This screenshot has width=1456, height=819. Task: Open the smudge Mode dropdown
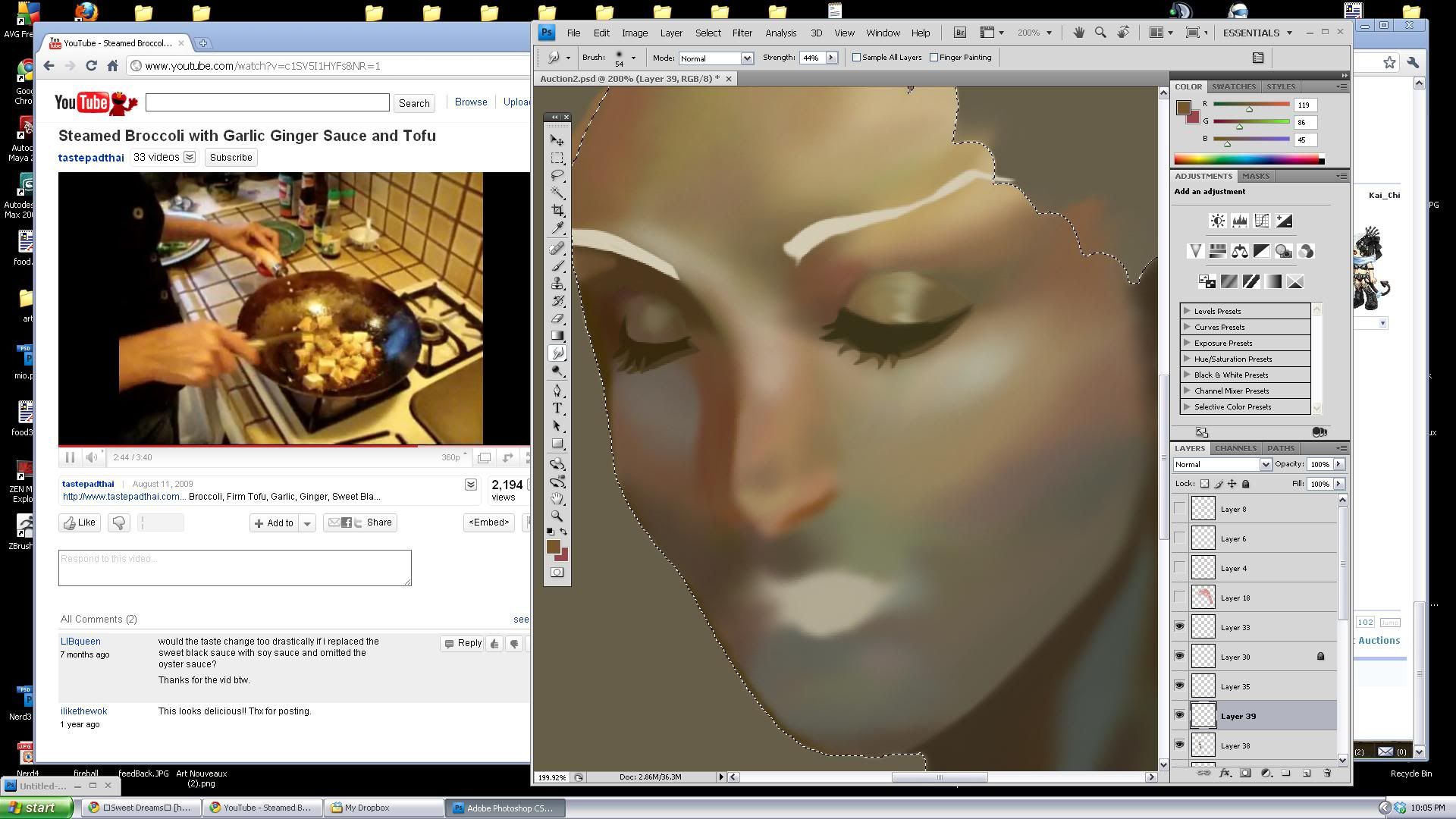[747, 58]
